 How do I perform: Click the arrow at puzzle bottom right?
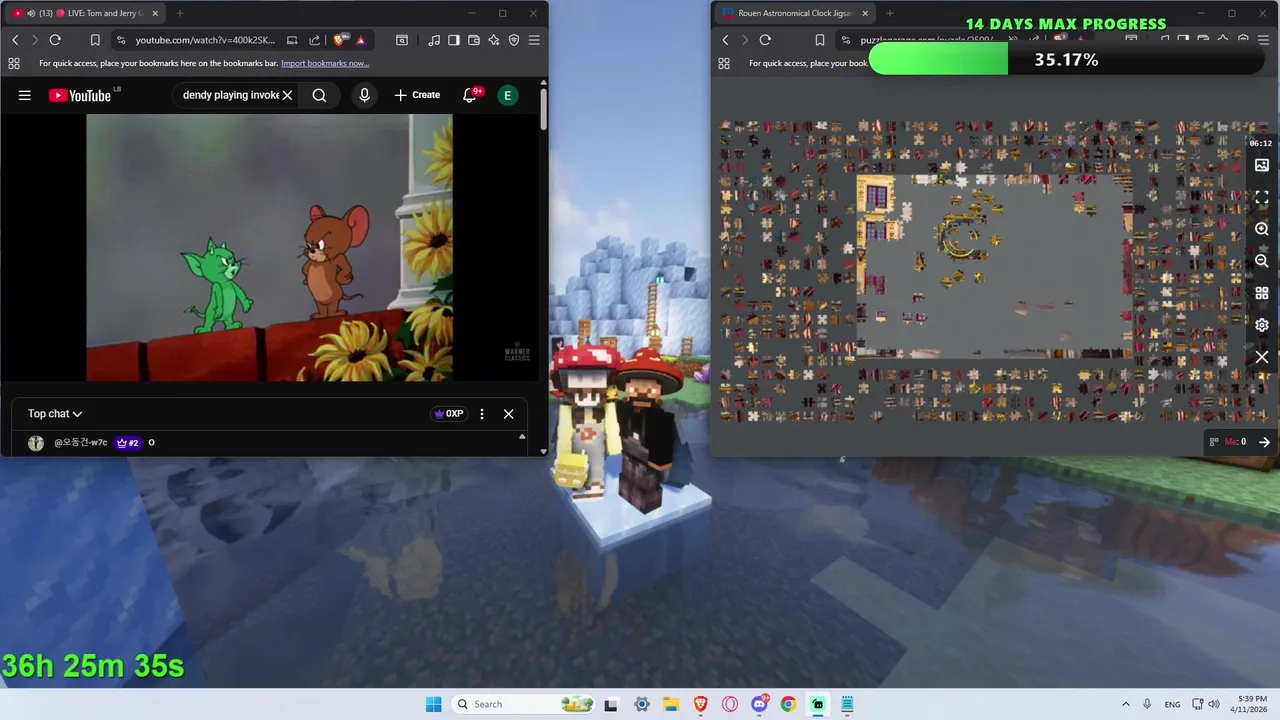pos(1264,442)
